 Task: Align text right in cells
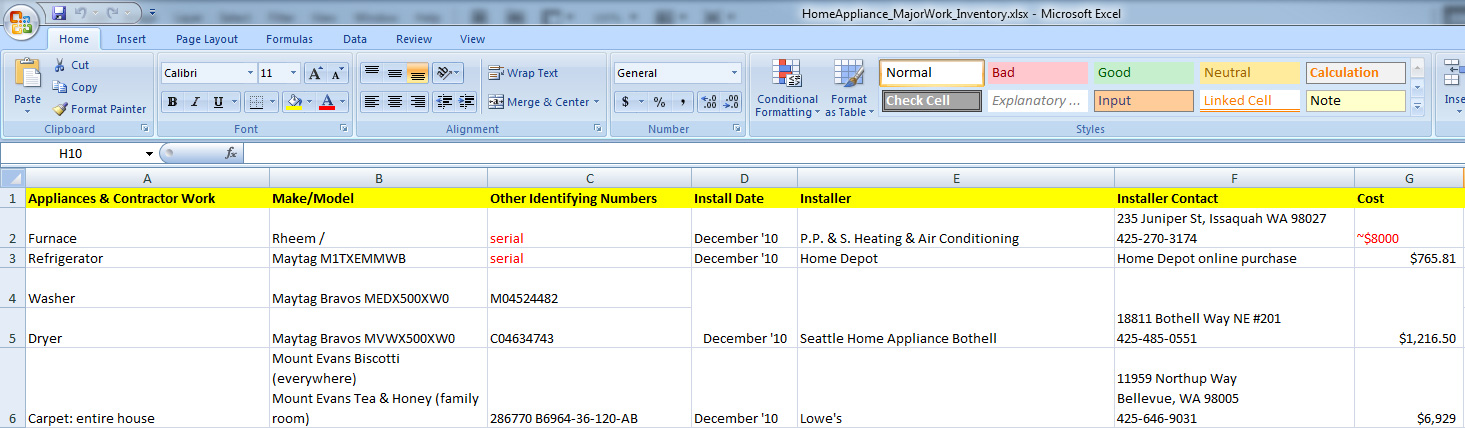pyautogui.click(x=417, y=102)
